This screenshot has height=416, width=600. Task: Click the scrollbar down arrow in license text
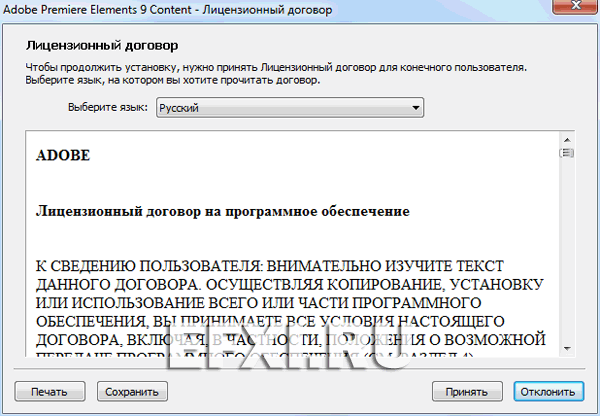567,348
